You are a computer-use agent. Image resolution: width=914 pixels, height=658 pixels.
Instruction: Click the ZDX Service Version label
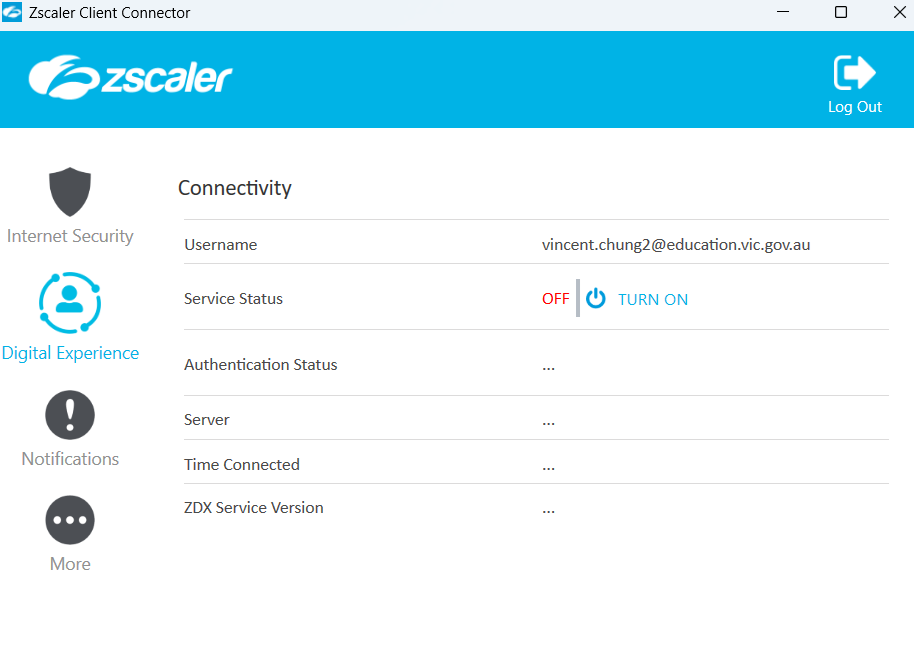tap(254, 508)
